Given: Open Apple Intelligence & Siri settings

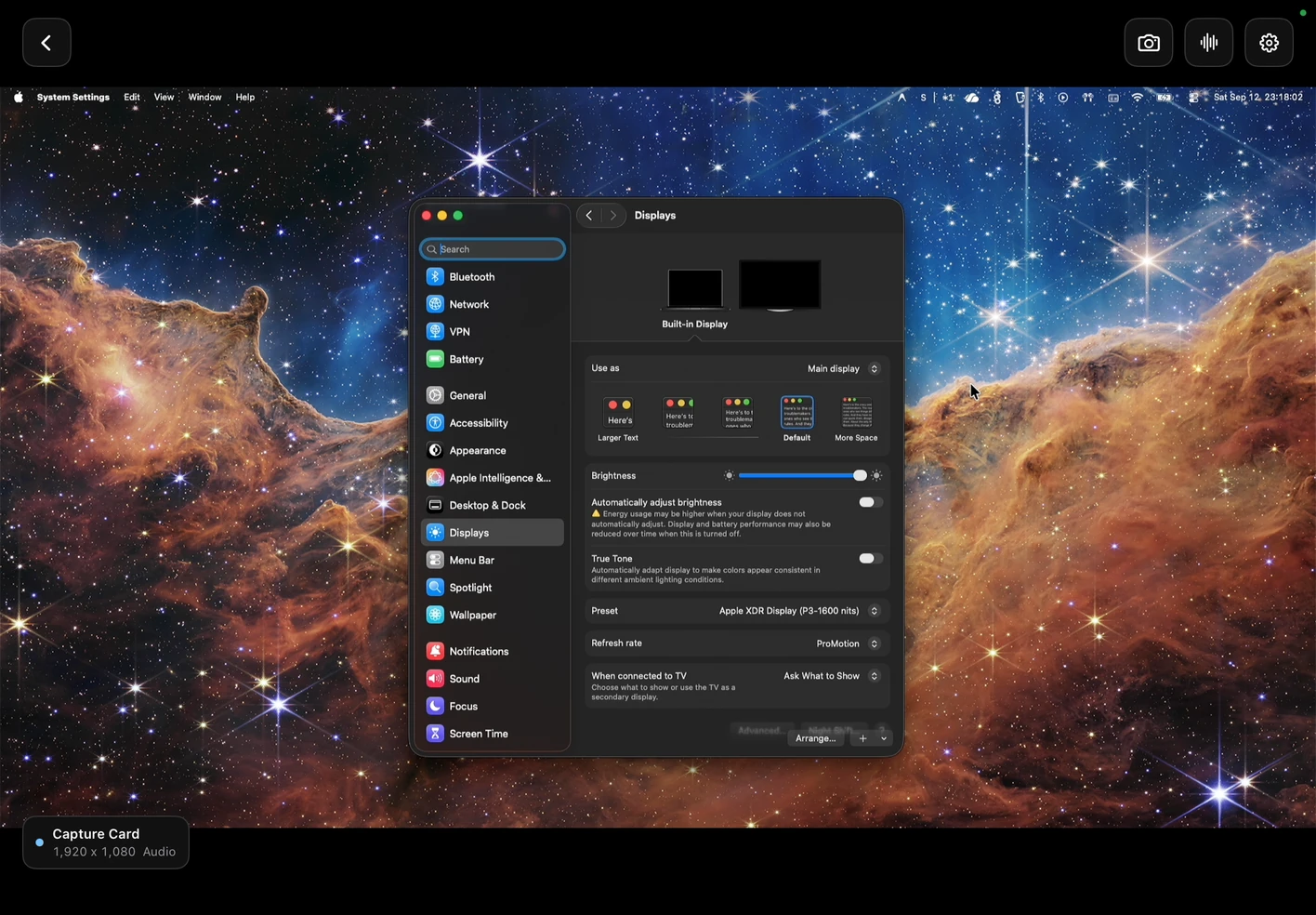Looking at the screenshot, I should pyautogui.click(x=492, y=478).
